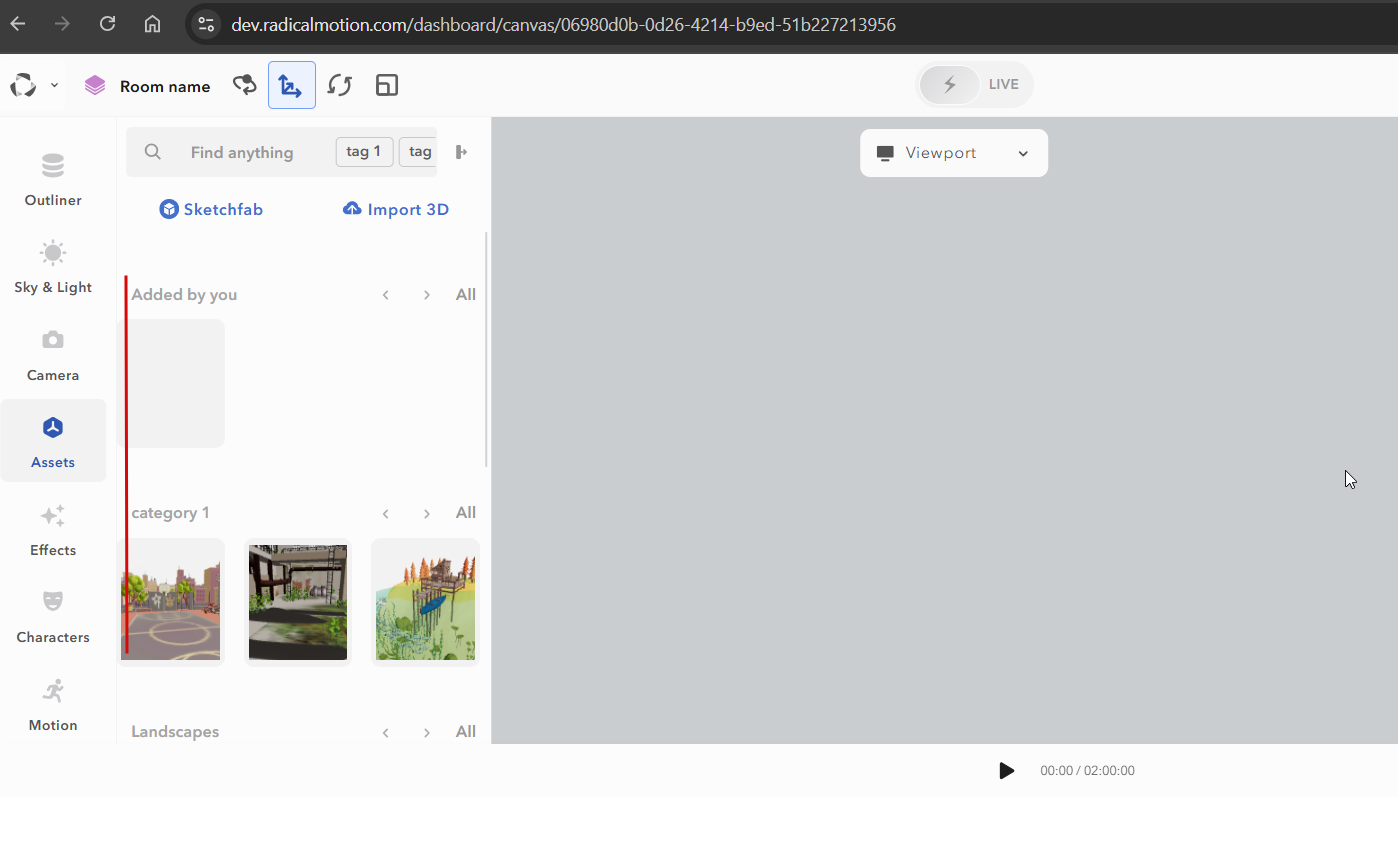
Task: Go to previous in Added by you
Action: (386, 295)
